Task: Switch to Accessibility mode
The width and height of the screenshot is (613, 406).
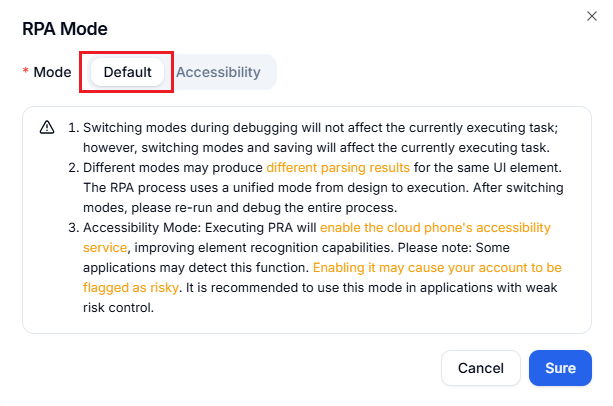Action: pyautogui.click(x=218, y=72)
